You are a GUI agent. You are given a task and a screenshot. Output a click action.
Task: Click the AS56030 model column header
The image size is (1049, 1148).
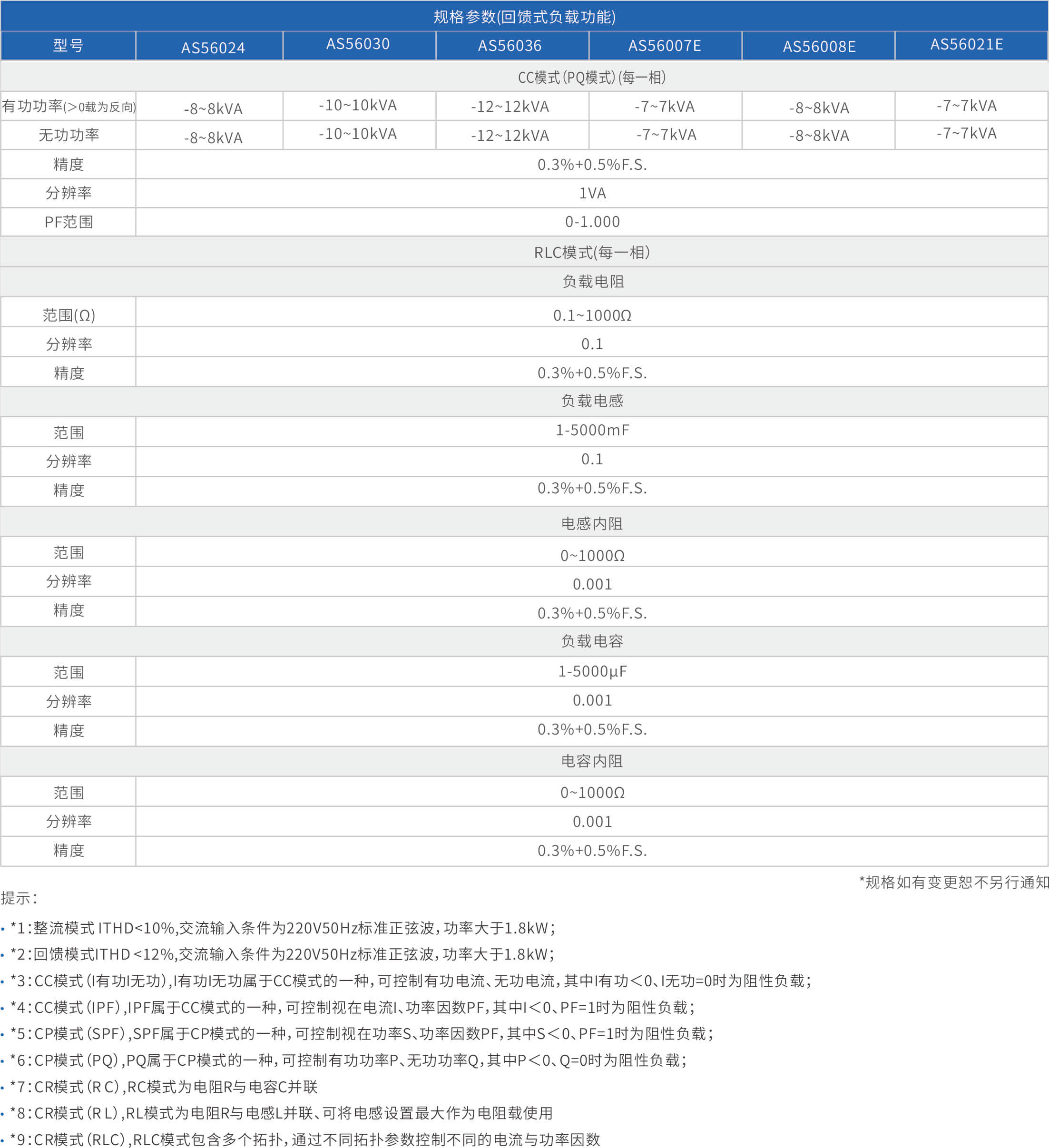[358, 44]
